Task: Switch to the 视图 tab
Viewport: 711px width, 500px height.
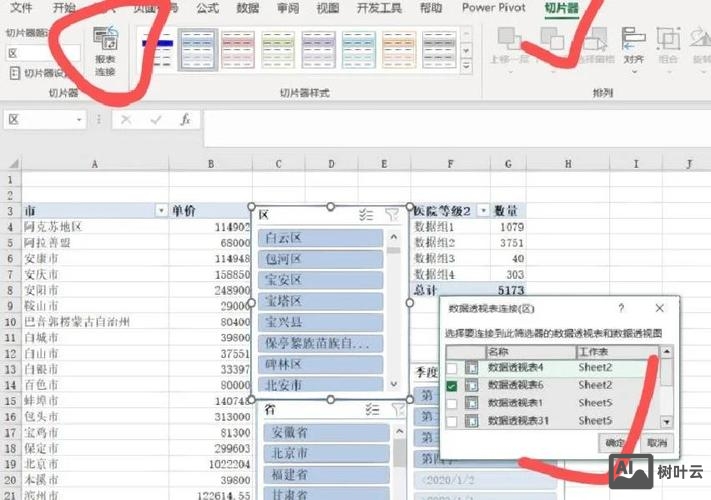Action: point(327,8)
